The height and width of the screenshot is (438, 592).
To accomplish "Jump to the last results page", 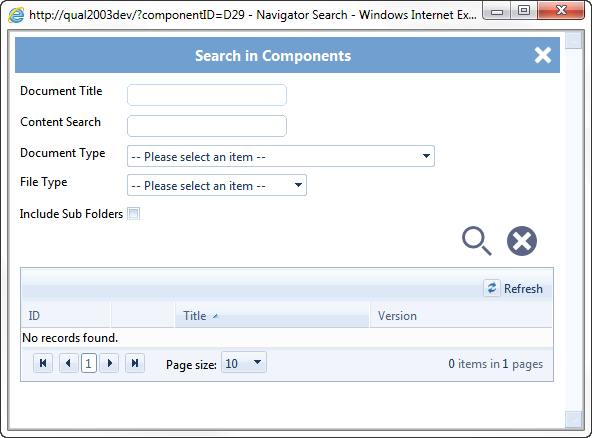I will coord(135,363).
